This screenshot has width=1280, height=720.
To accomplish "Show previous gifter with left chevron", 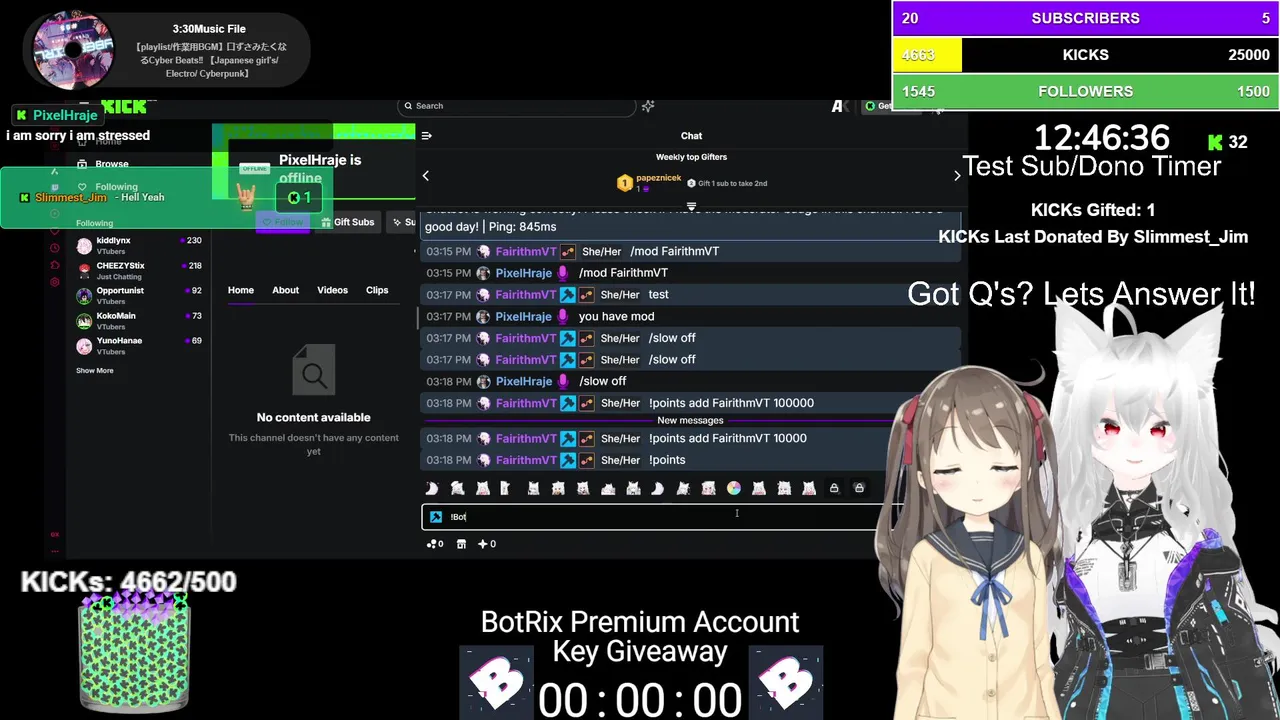I will click(426, 176).
